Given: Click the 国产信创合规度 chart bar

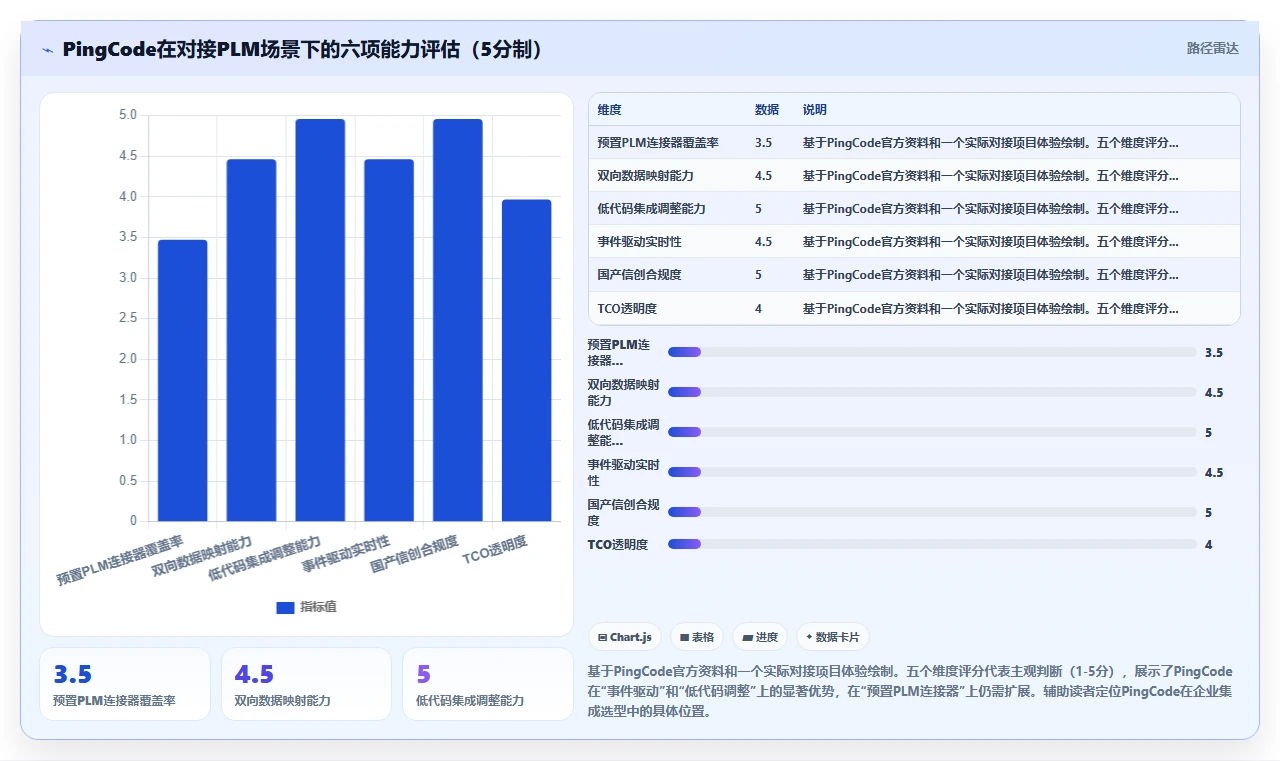Looking at the screenshot, I should pyautogui.click(x=458, y=320).
